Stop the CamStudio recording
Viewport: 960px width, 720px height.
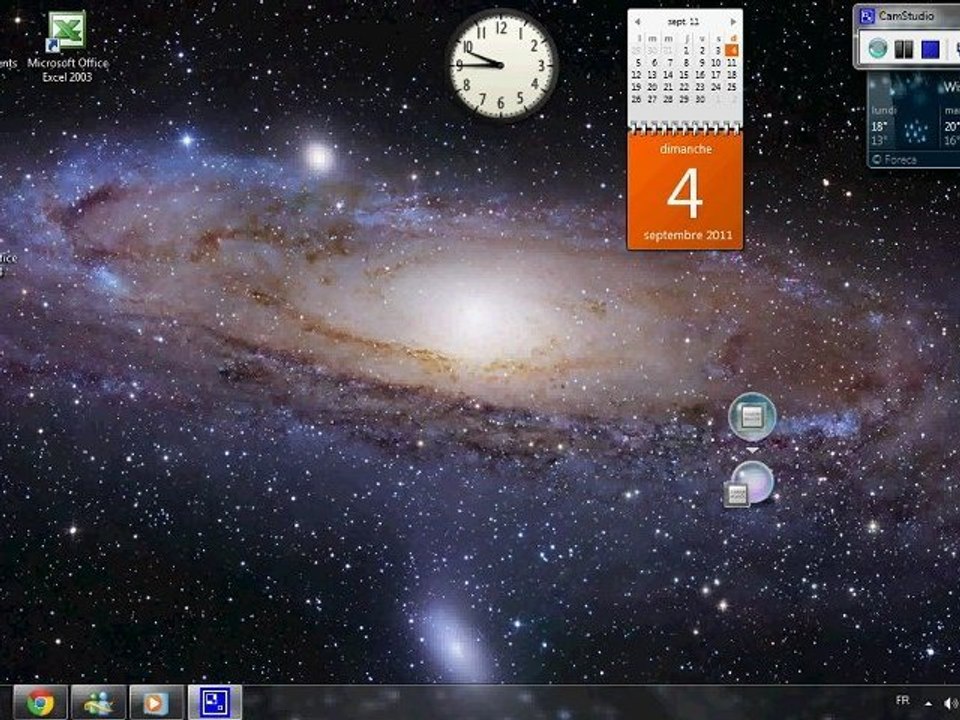tap(930, 49)
